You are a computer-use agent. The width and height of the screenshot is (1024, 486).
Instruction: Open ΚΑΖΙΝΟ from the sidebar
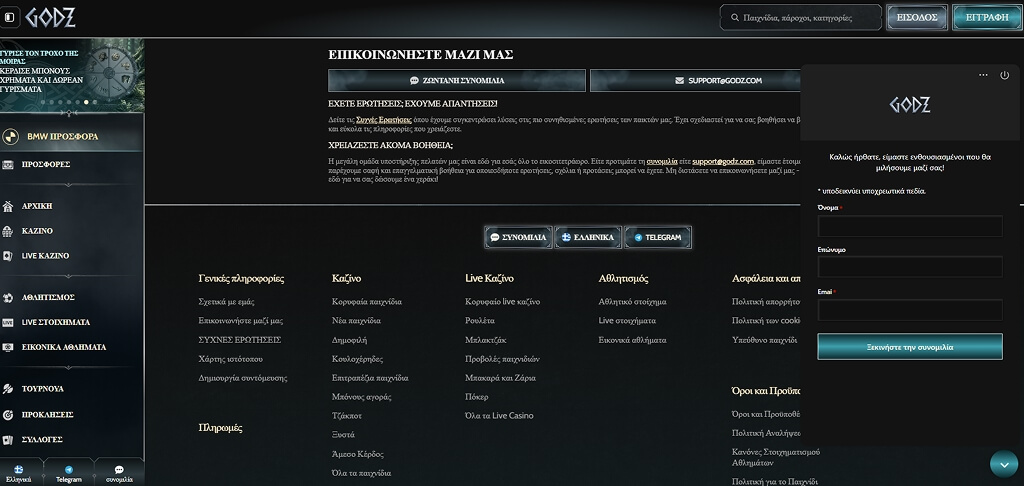pos(37,231)
